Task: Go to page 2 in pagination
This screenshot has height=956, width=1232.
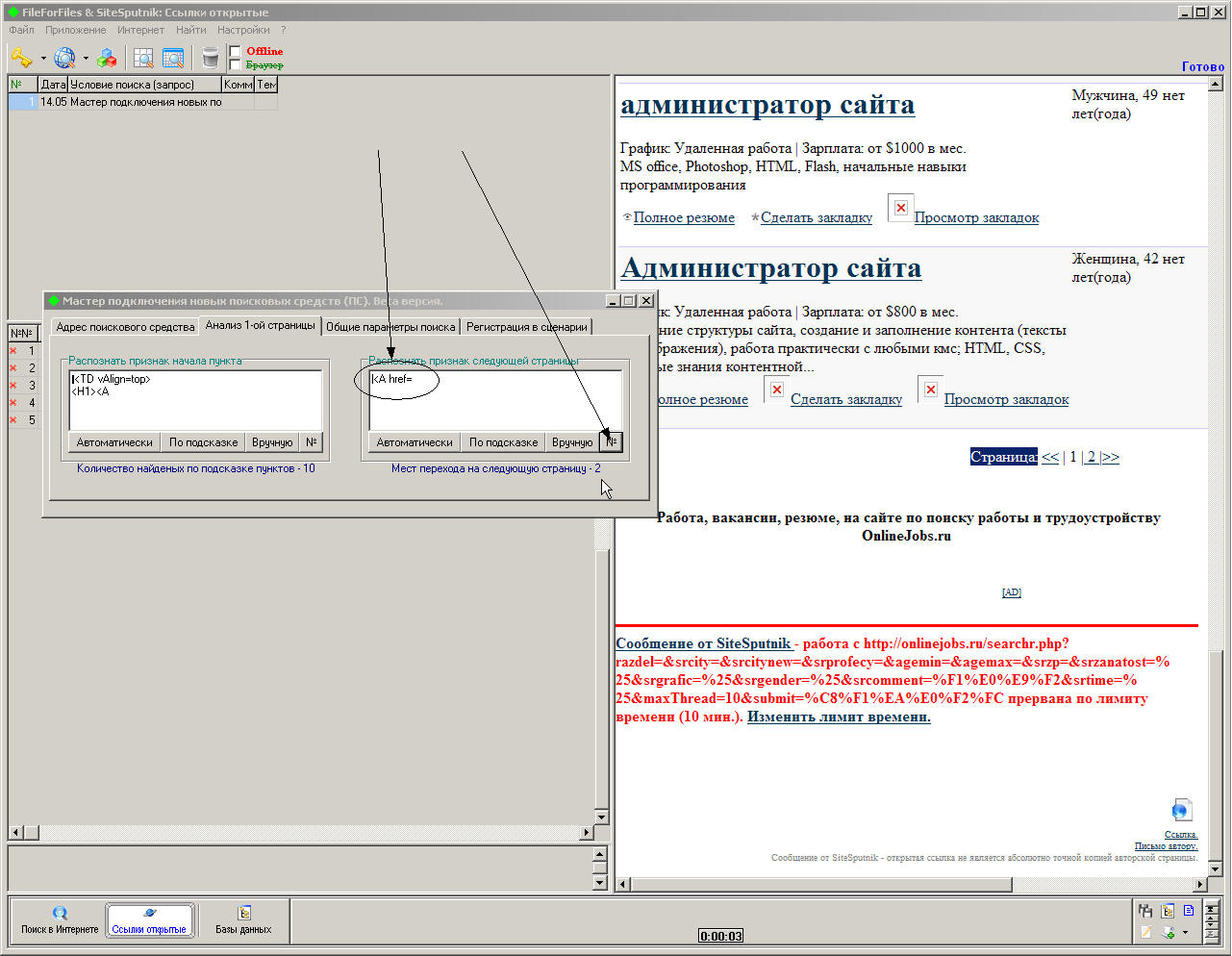Action: click(1092, 457)
